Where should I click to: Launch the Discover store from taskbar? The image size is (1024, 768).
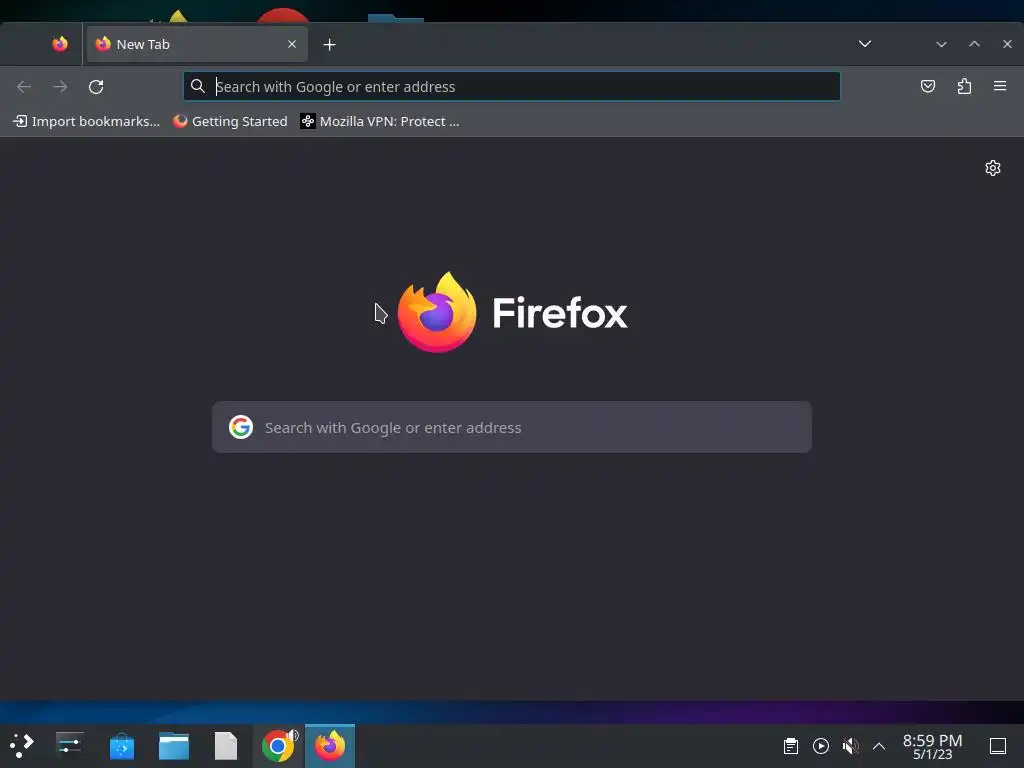(121, 746)
